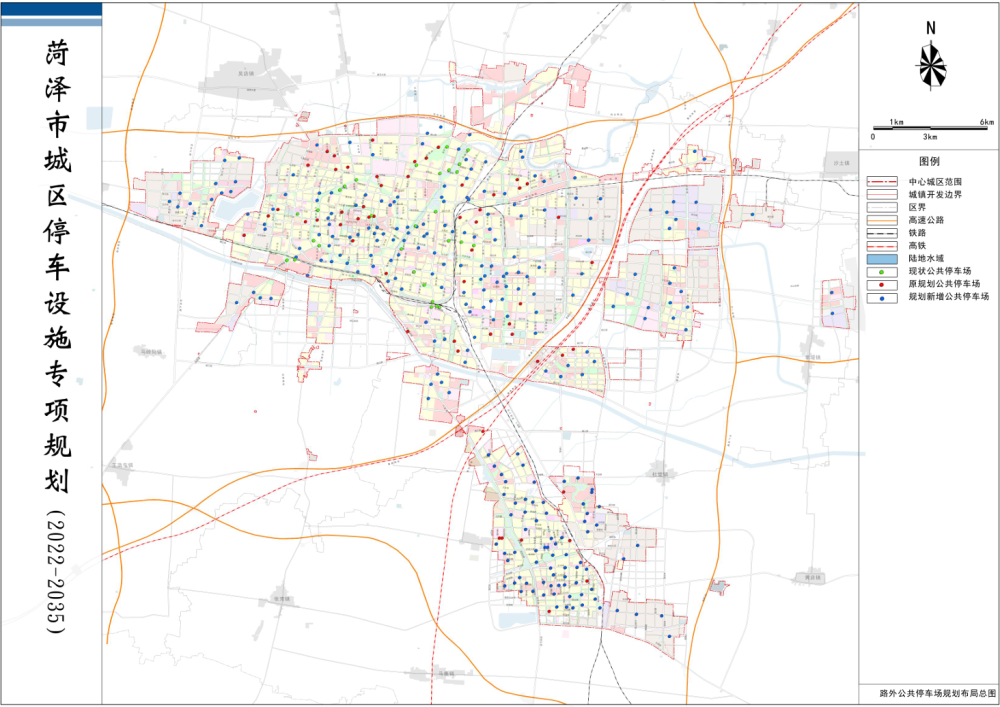Click the 中心城区范围 legend label

point(935,182)
